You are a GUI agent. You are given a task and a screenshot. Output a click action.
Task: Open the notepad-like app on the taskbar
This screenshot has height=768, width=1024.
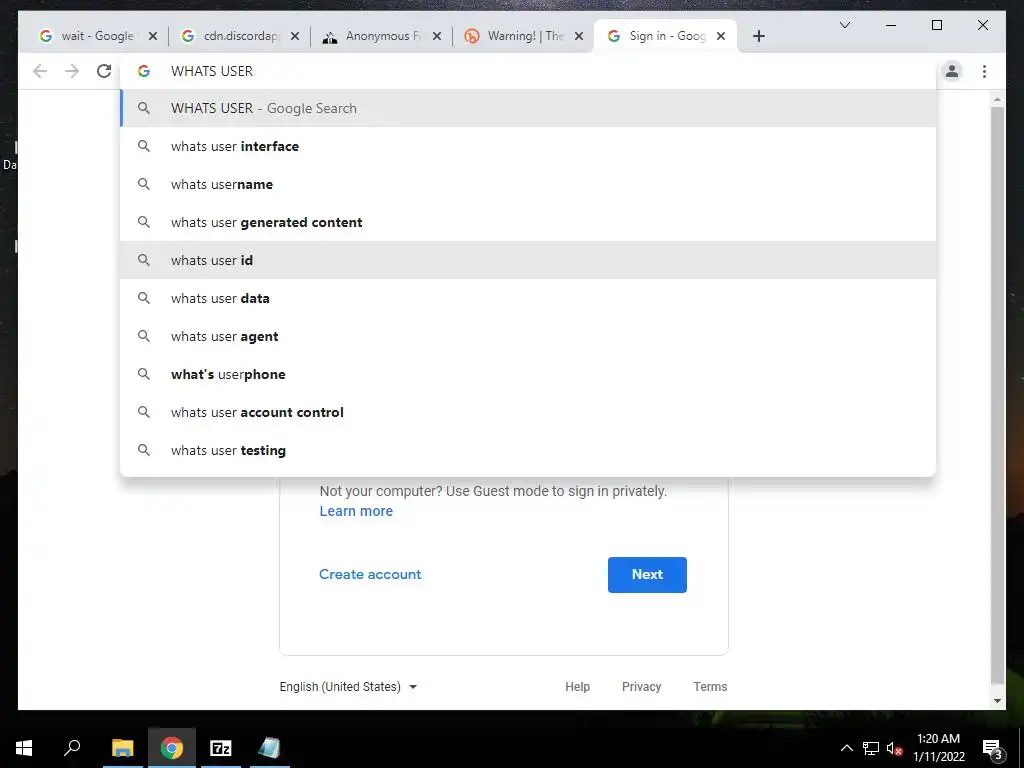pos(269,748)
